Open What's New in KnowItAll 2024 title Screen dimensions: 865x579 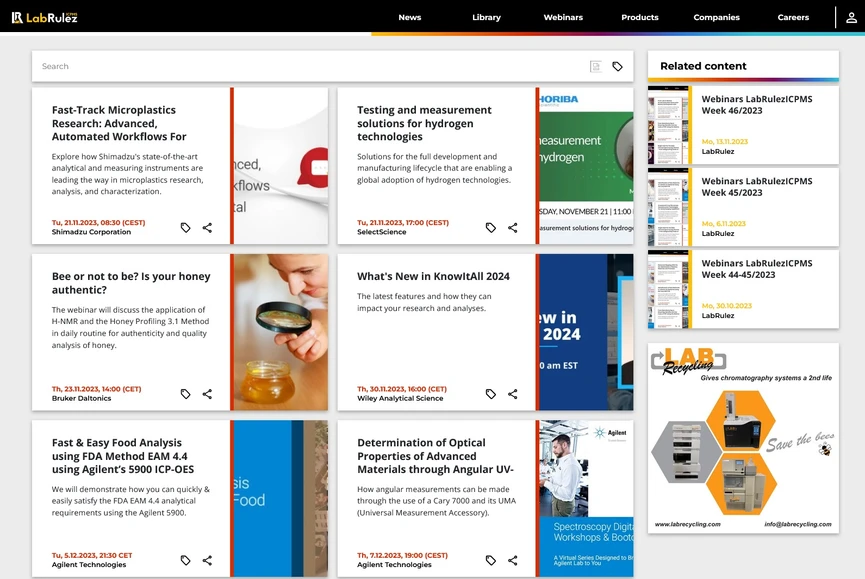(x=433, y=276)
